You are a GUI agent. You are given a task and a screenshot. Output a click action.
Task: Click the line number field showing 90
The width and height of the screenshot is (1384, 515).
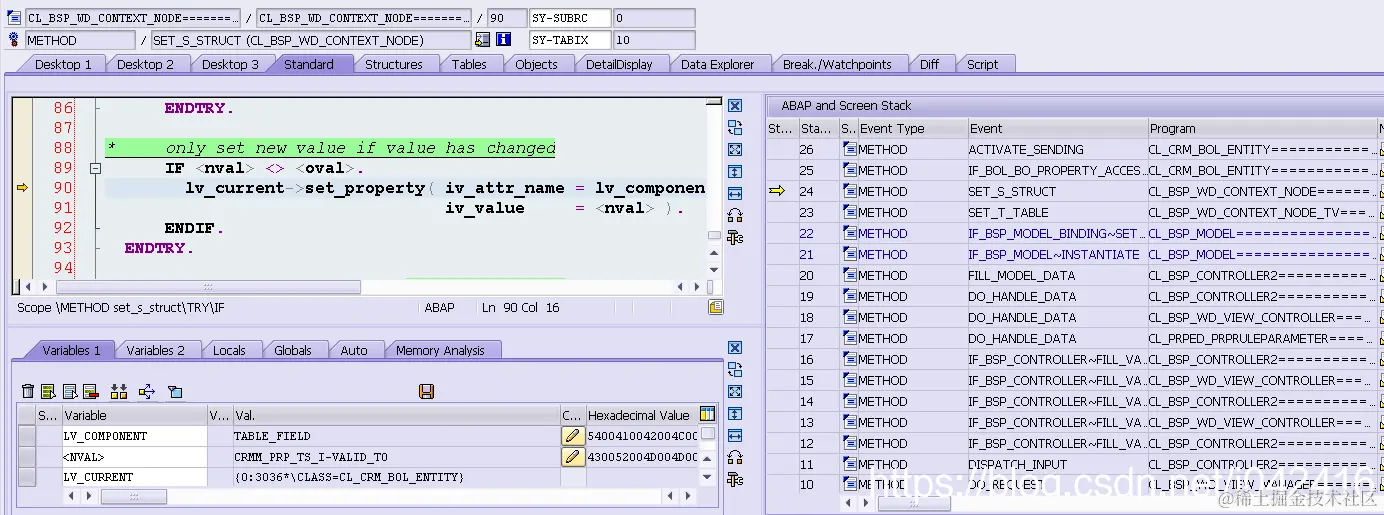pos(508,18)
